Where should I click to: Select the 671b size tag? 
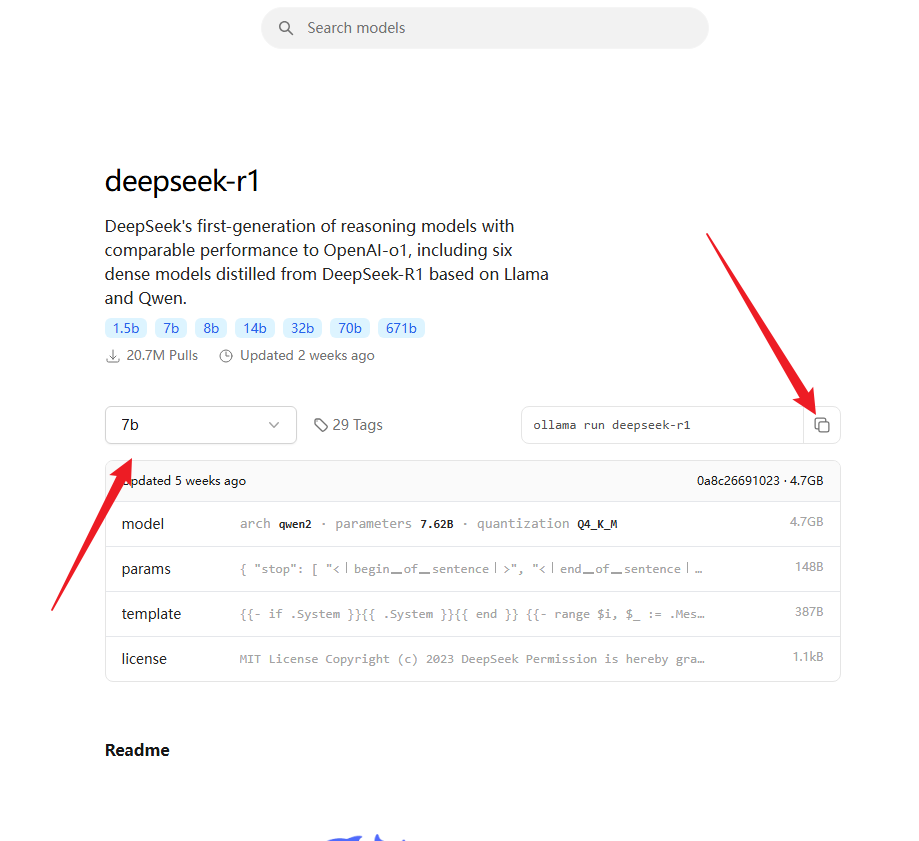pos(401,328)
